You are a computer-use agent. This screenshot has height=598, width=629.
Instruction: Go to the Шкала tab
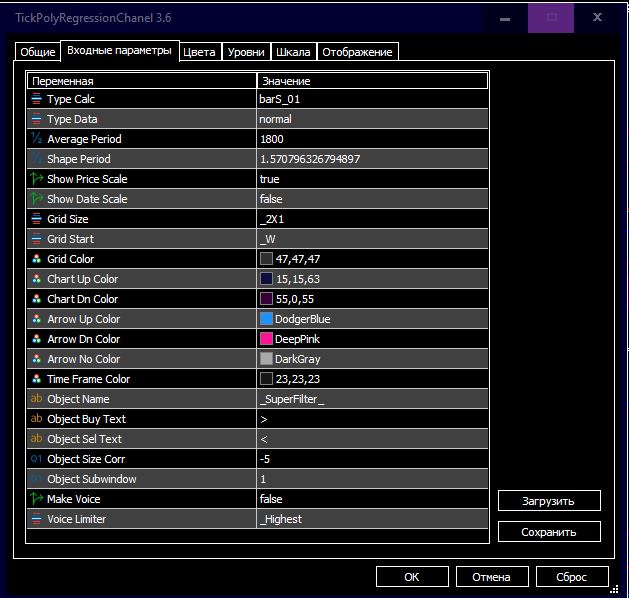pyautogui.click(x=293, y=52)
